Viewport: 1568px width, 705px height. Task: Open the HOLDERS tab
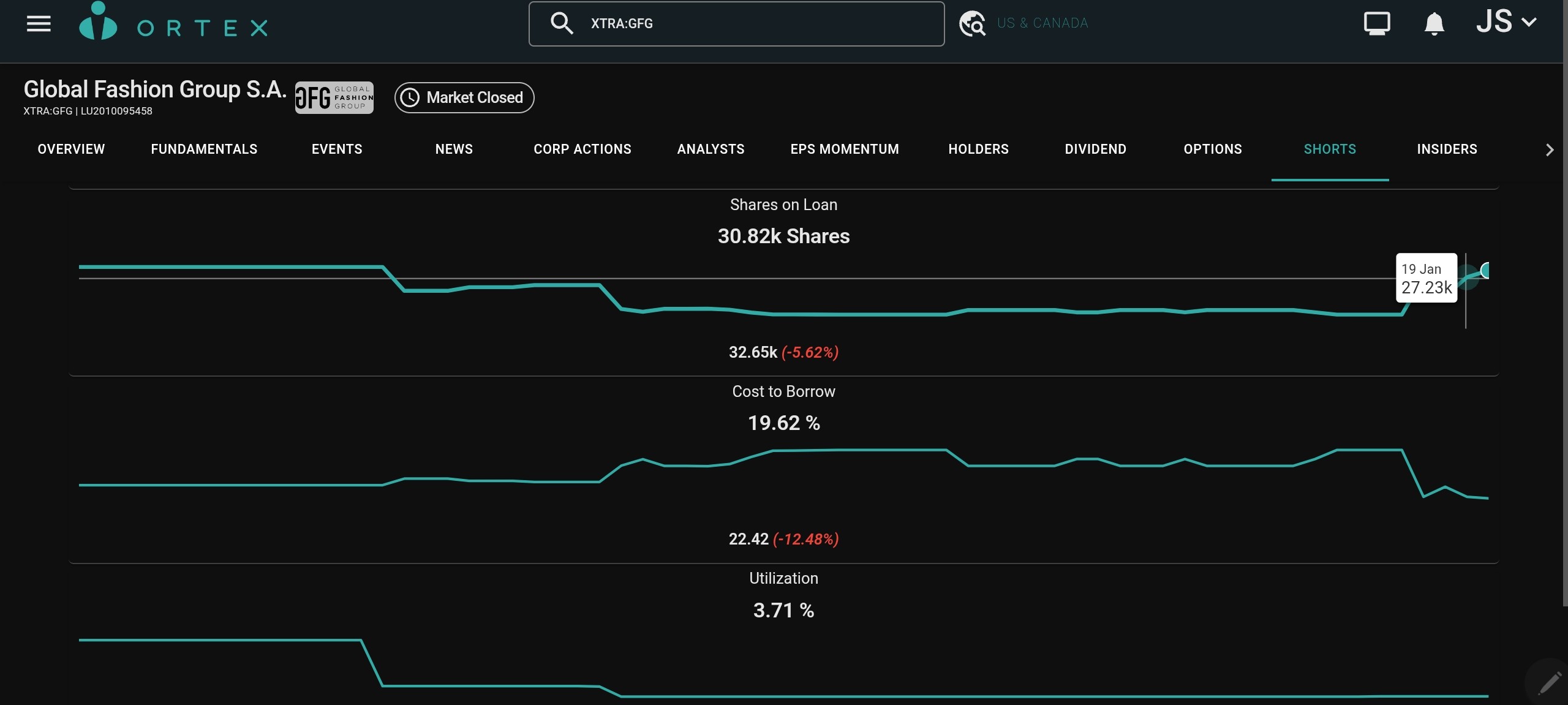pyautogui.click(x=978, y=149)
